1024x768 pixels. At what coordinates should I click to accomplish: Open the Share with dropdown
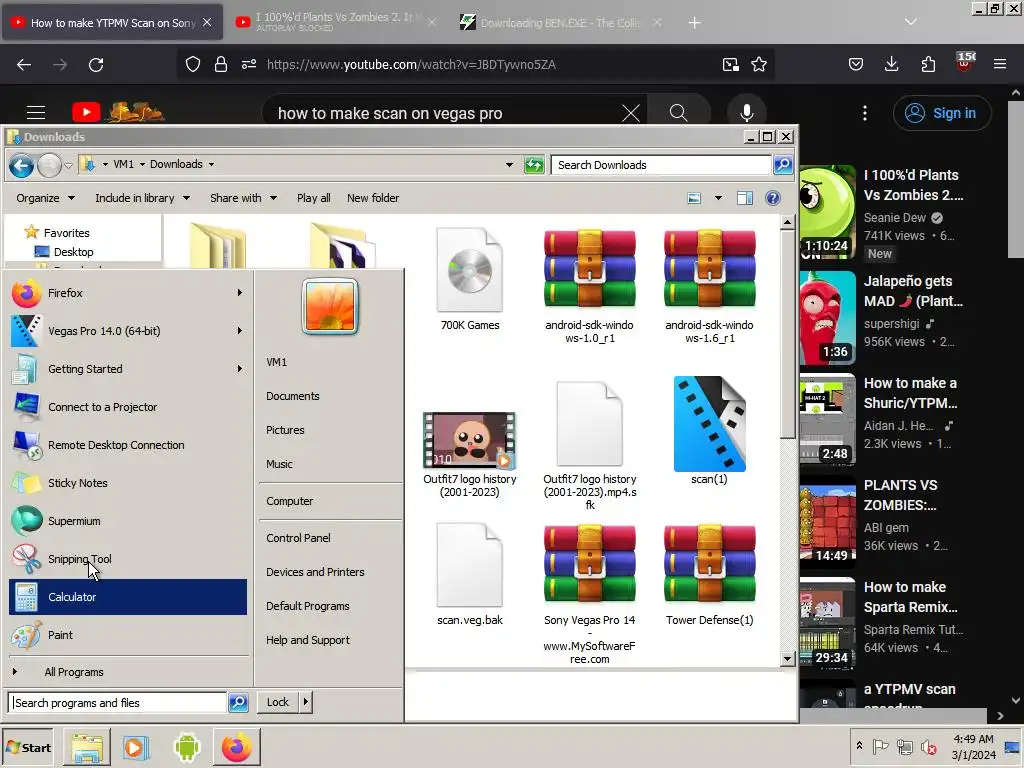tap(244, 198)
